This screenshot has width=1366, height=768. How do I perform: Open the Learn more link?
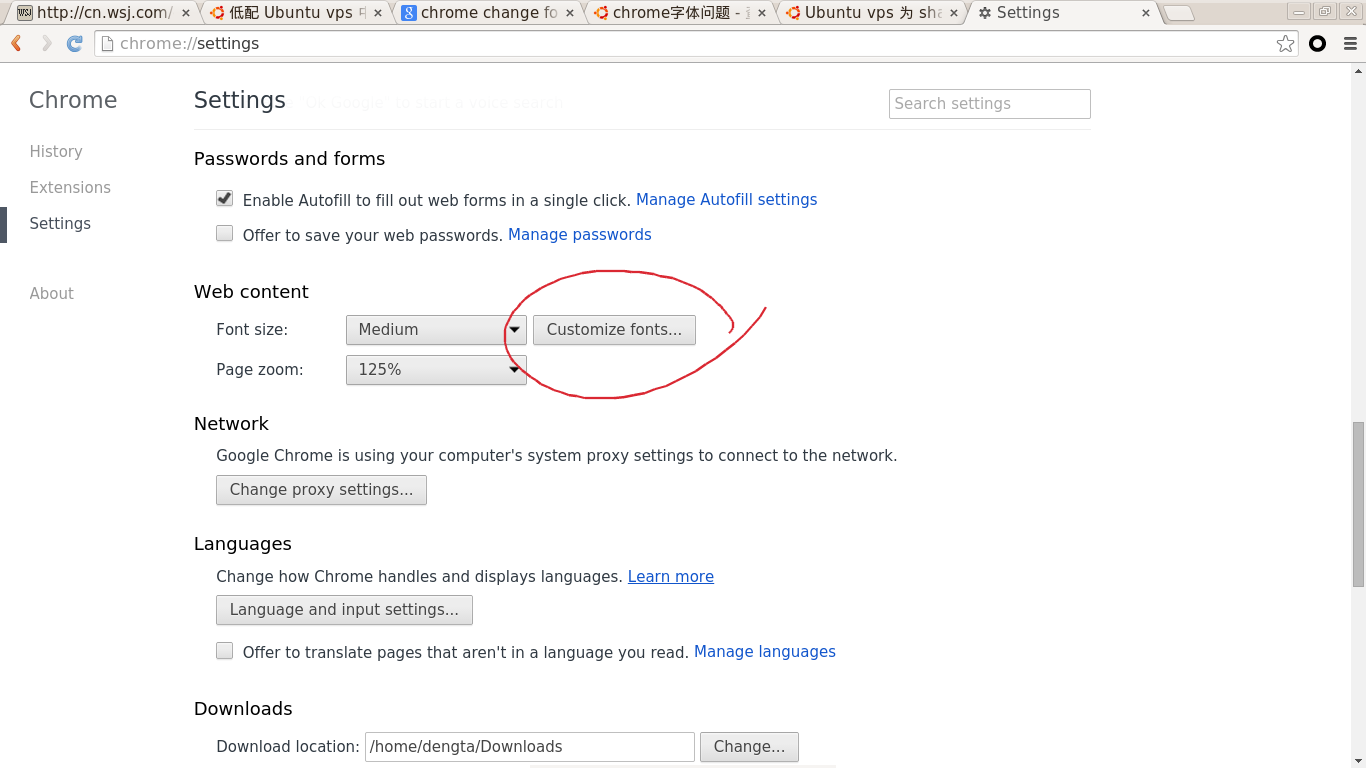point(671,576)
